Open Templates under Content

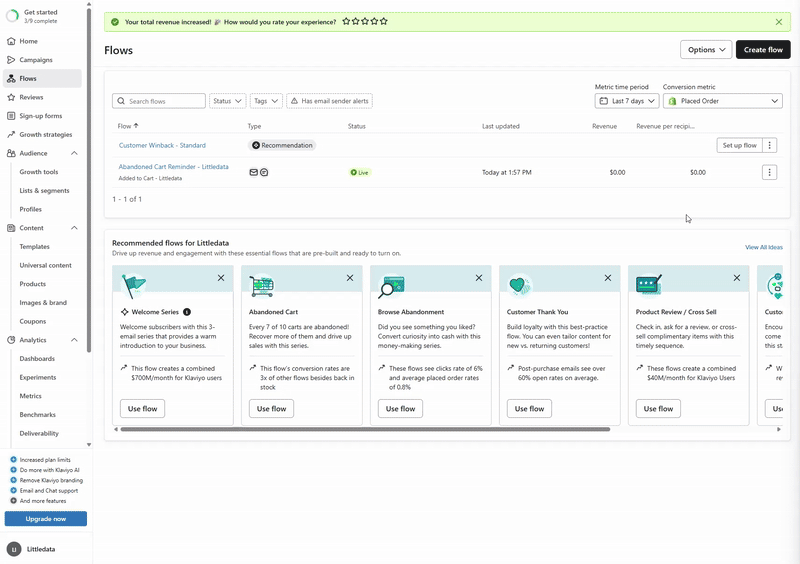click(35, 247)
